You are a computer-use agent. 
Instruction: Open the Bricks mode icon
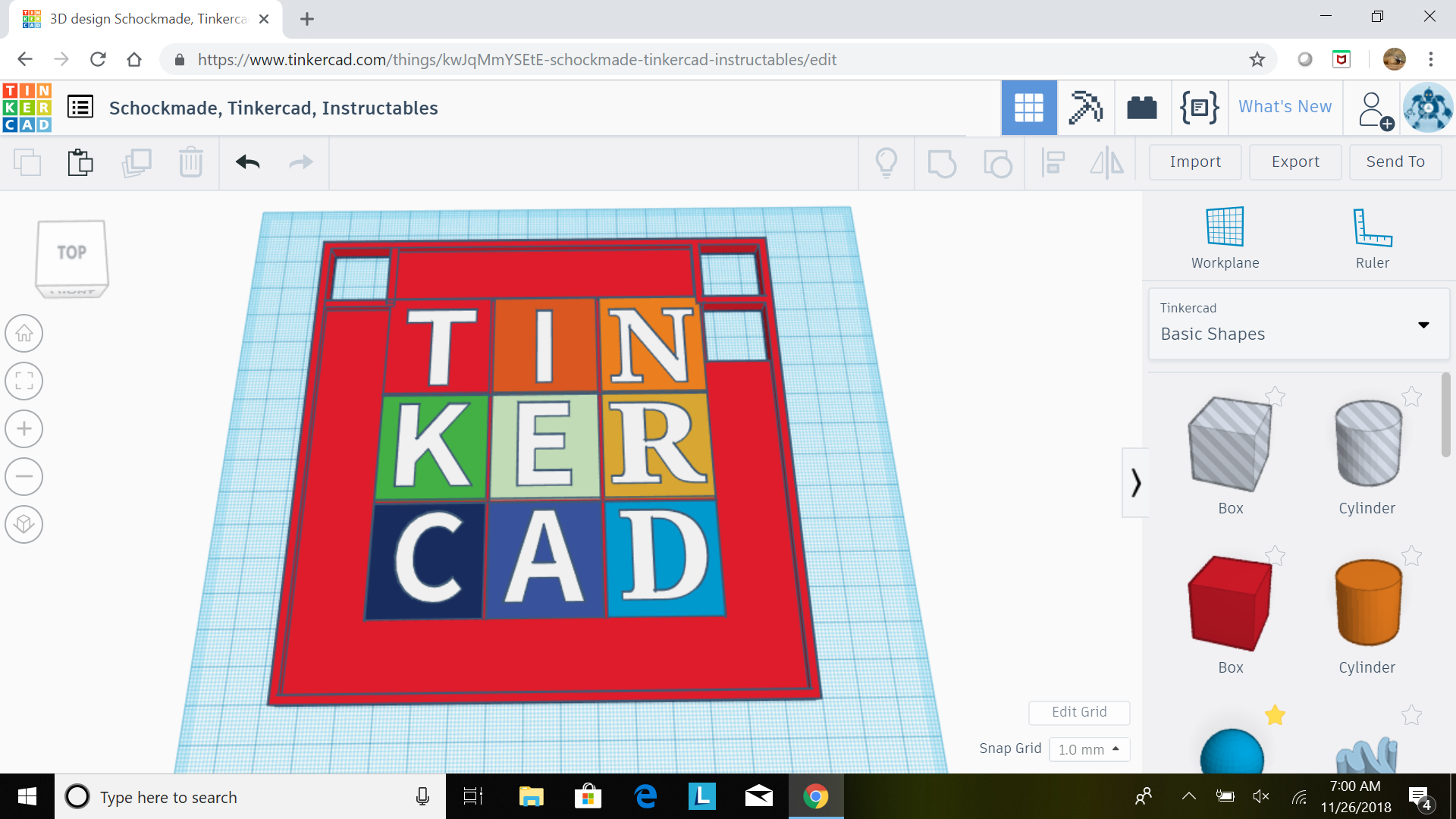[x=1142, y=108]
